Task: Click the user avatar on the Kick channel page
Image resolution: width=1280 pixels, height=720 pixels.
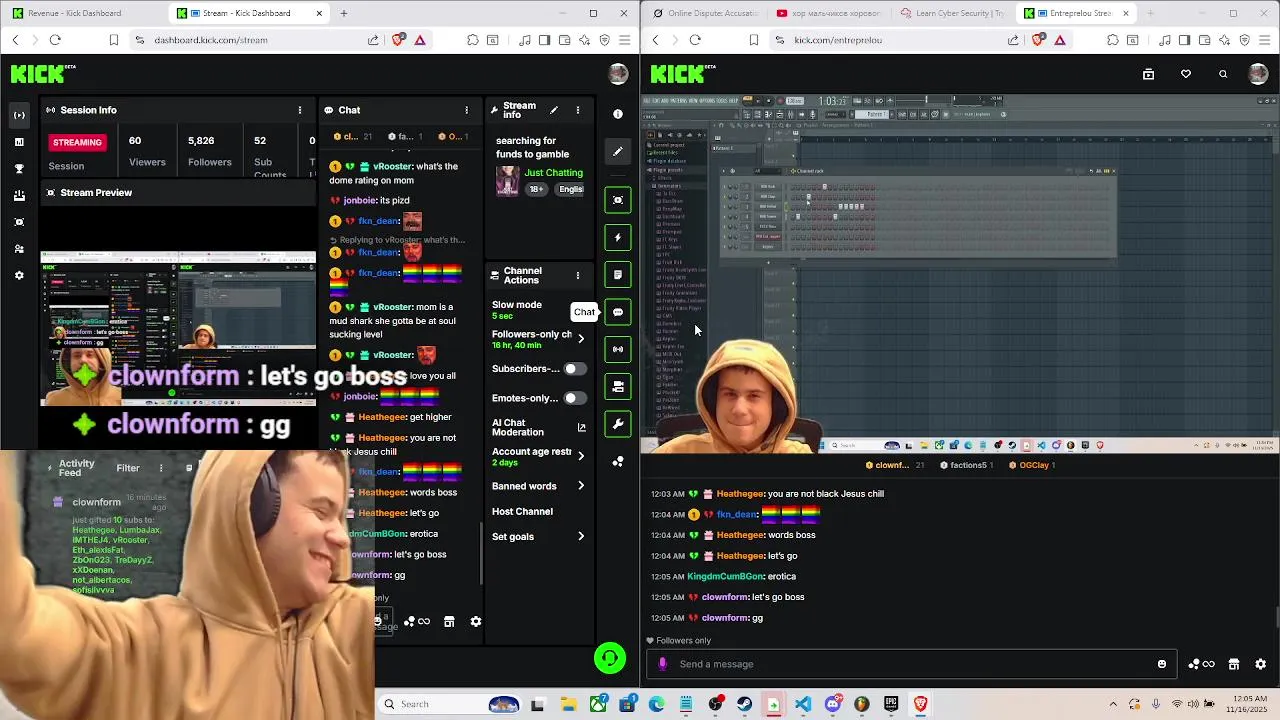Action: [x=1258, y=74]
